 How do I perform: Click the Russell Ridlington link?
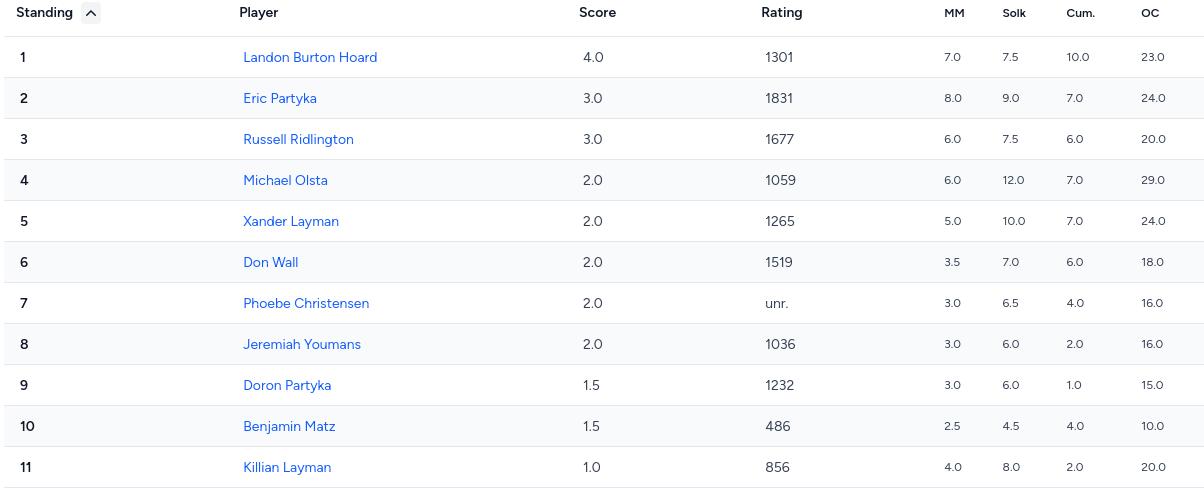pyautogui.click(x=298, y=139)
